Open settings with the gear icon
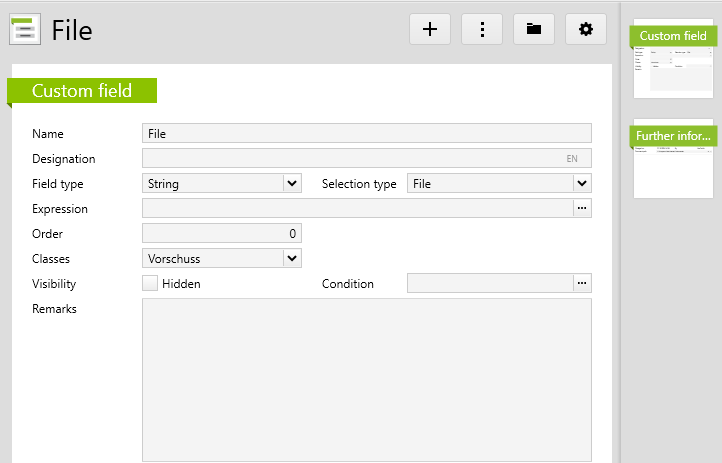Image resolution: width=722 pixels, height=463 pixels. tap(586, 29)
